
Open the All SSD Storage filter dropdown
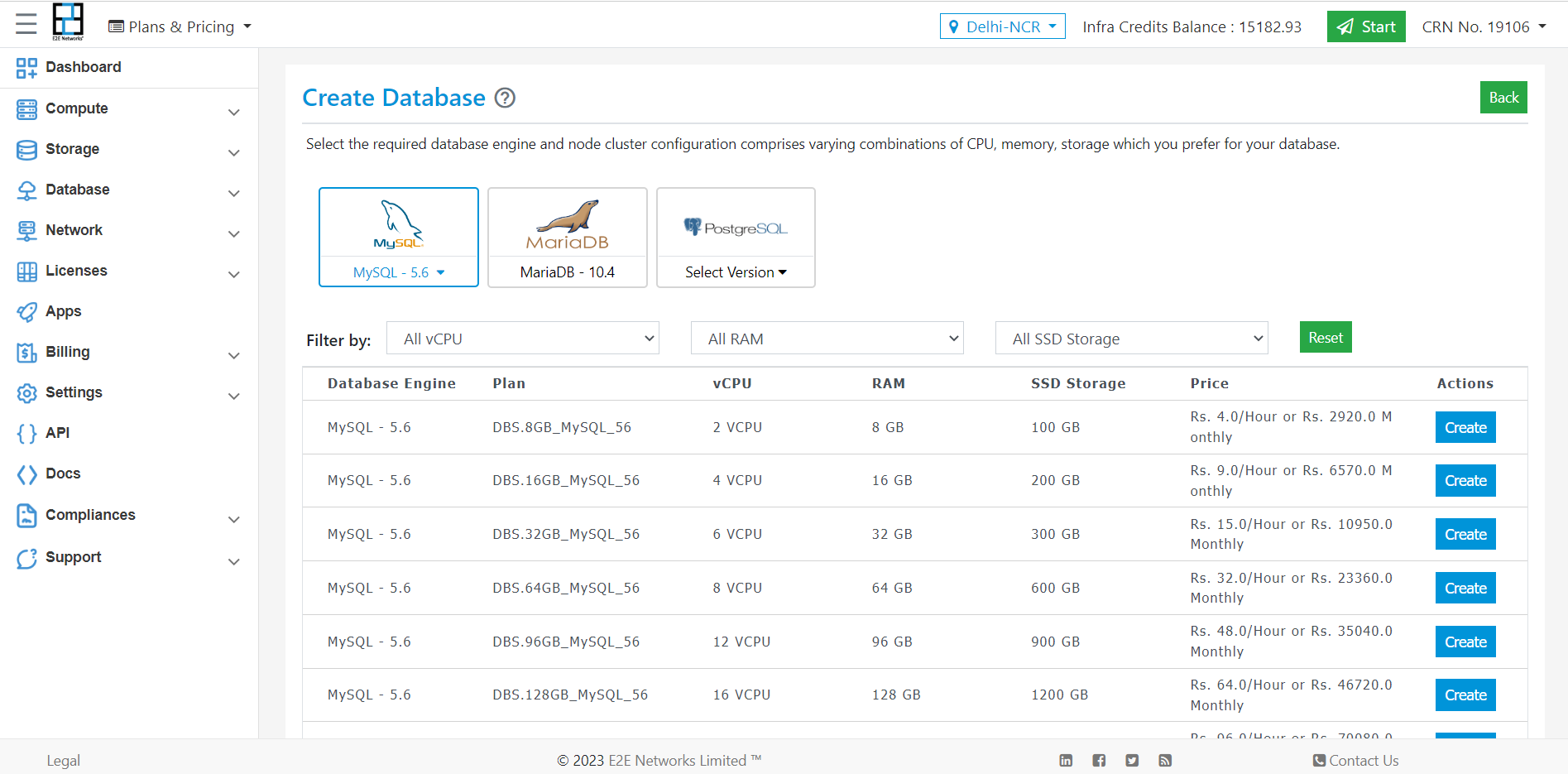click(1131, 339)
